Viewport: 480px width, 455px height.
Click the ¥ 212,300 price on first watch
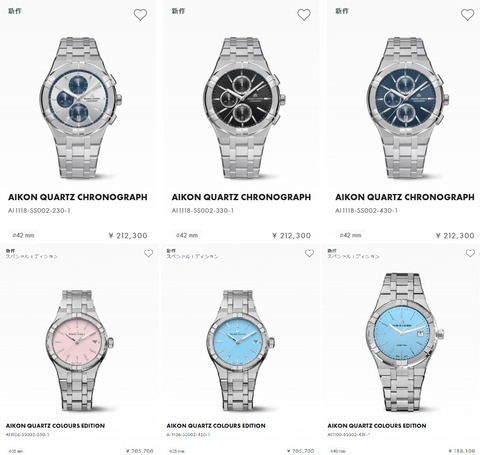click(x=128, y=236)
